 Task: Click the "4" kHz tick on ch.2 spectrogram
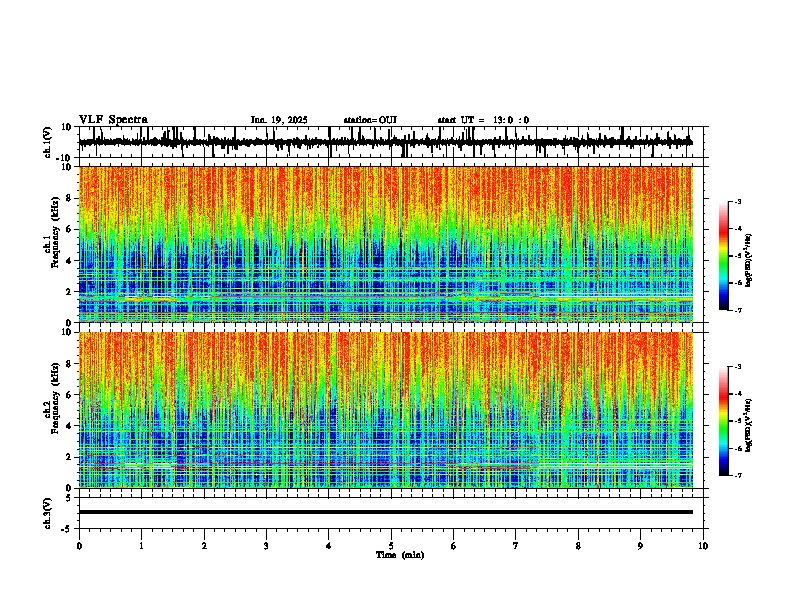pos(70,426)
